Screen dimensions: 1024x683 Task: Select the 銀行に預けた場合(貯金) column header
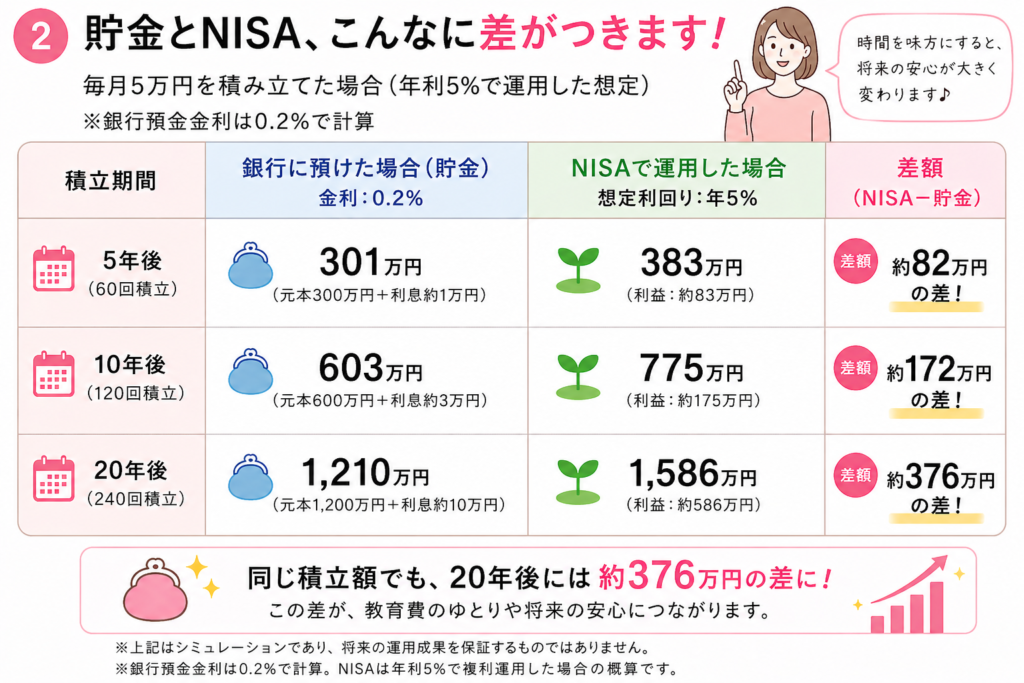point(366,180)
